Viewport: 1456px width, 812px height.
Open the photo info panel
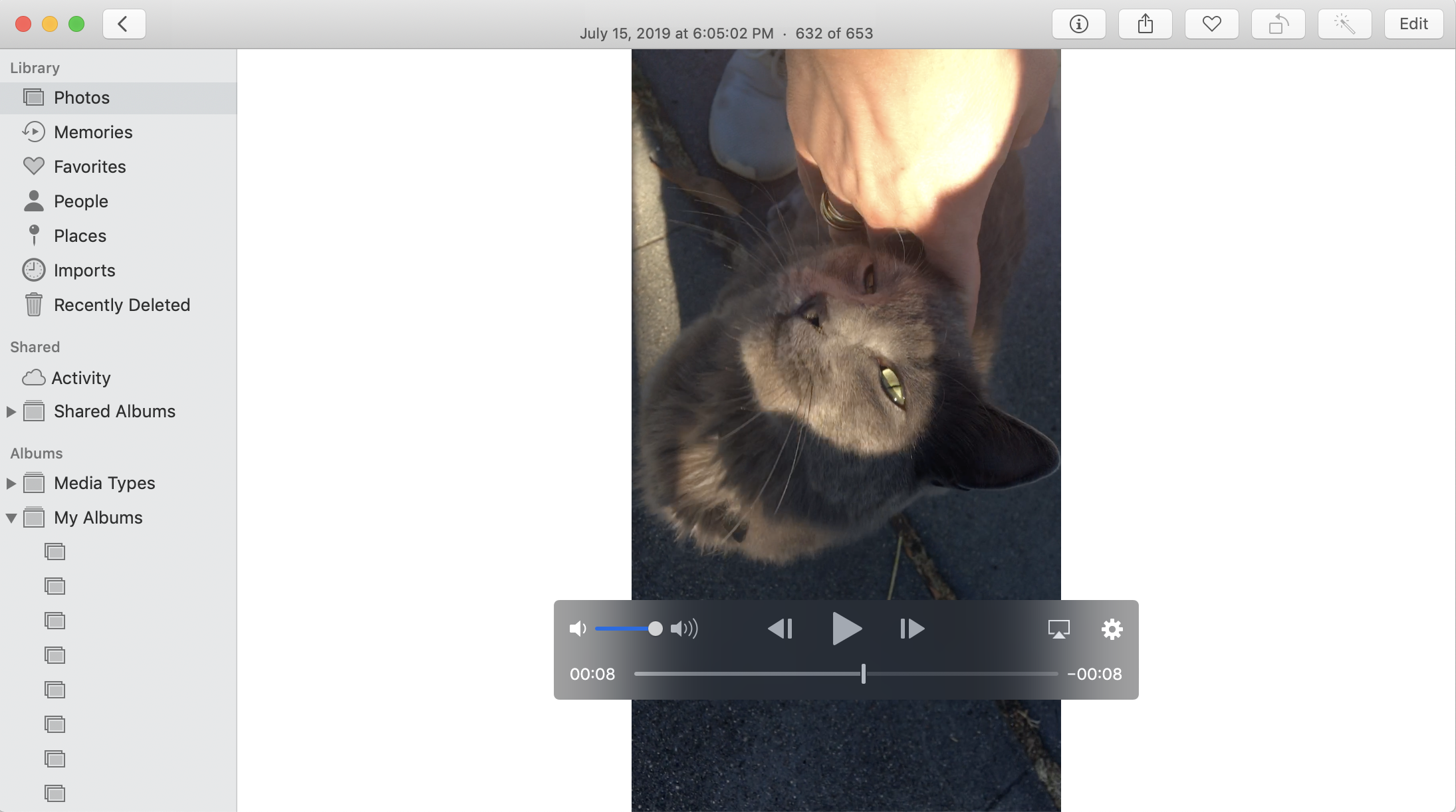coord(1078,25)
